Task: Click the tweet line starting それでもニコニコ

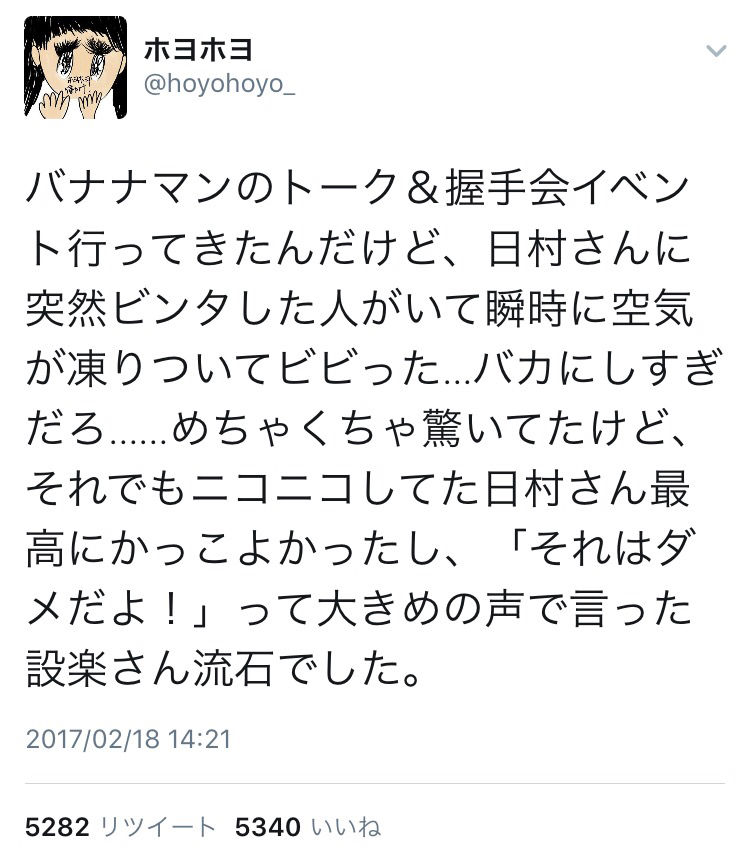Action: coord(358,489)
